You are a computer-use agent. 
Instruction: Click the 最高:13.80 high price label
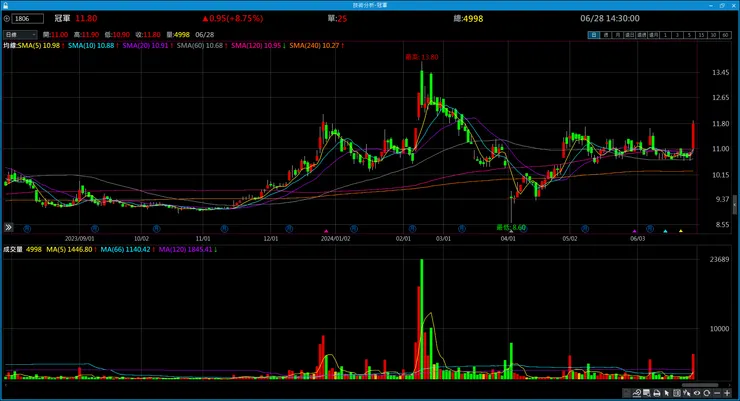tap(421, 57)
